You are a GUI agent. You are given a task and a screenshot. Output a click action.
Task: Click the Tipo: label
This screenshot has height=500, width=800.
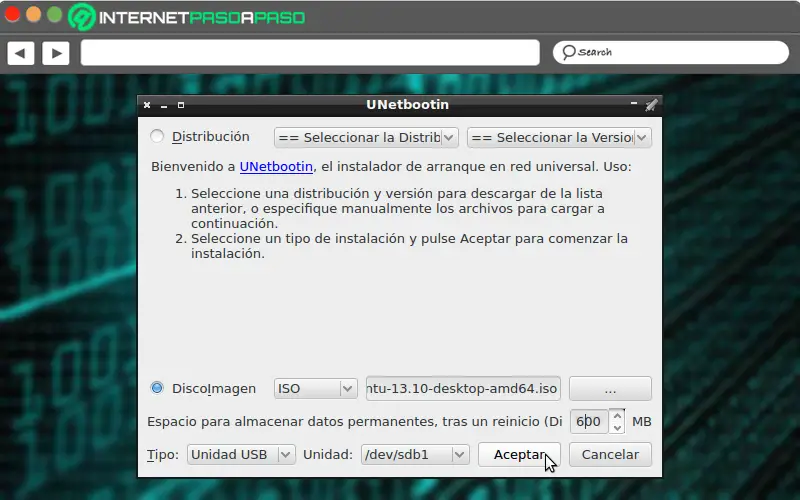[163, 455]
